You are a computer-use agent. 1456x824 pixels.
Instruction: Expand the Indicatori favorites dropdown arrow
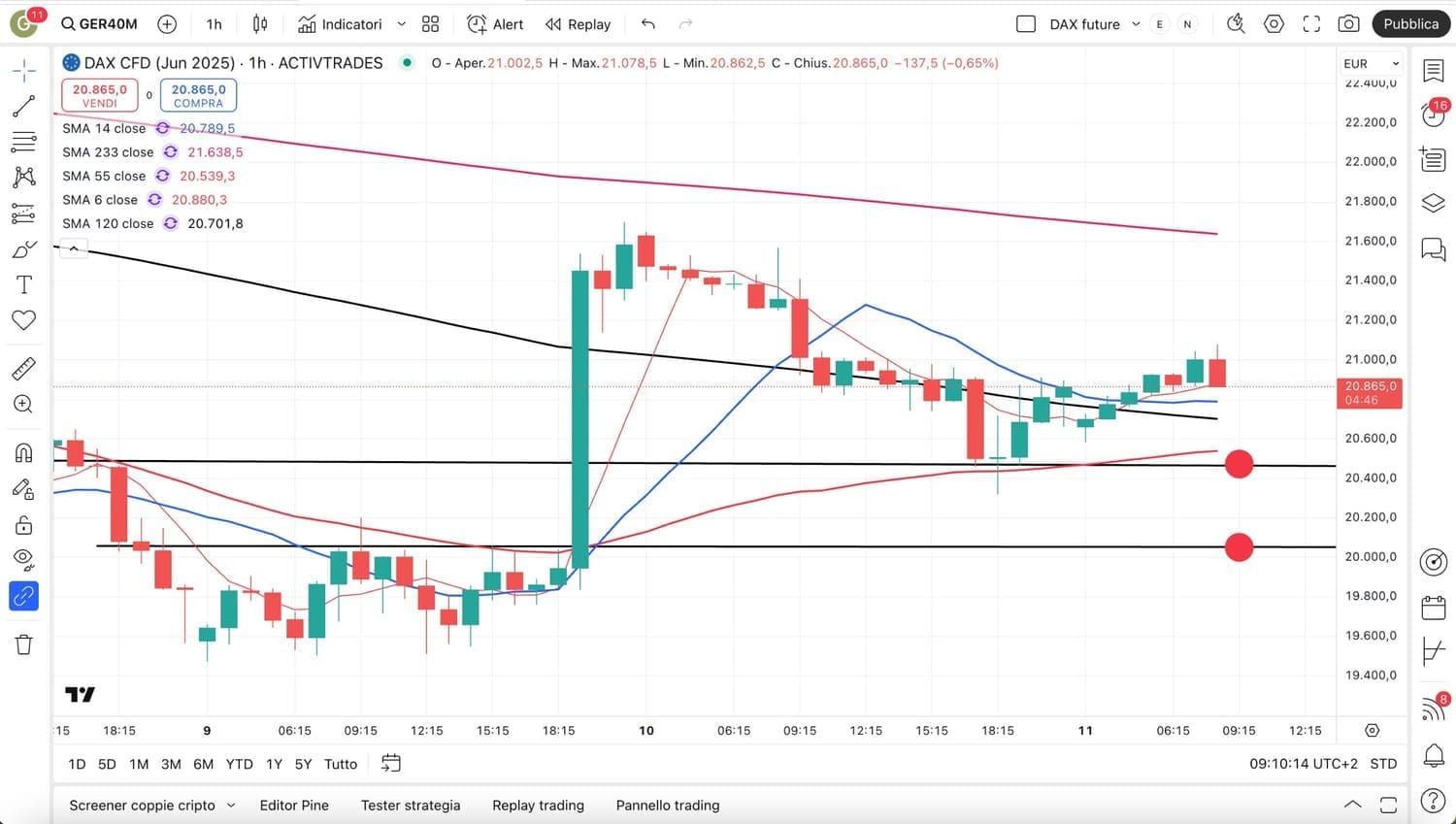click(401, 24)
